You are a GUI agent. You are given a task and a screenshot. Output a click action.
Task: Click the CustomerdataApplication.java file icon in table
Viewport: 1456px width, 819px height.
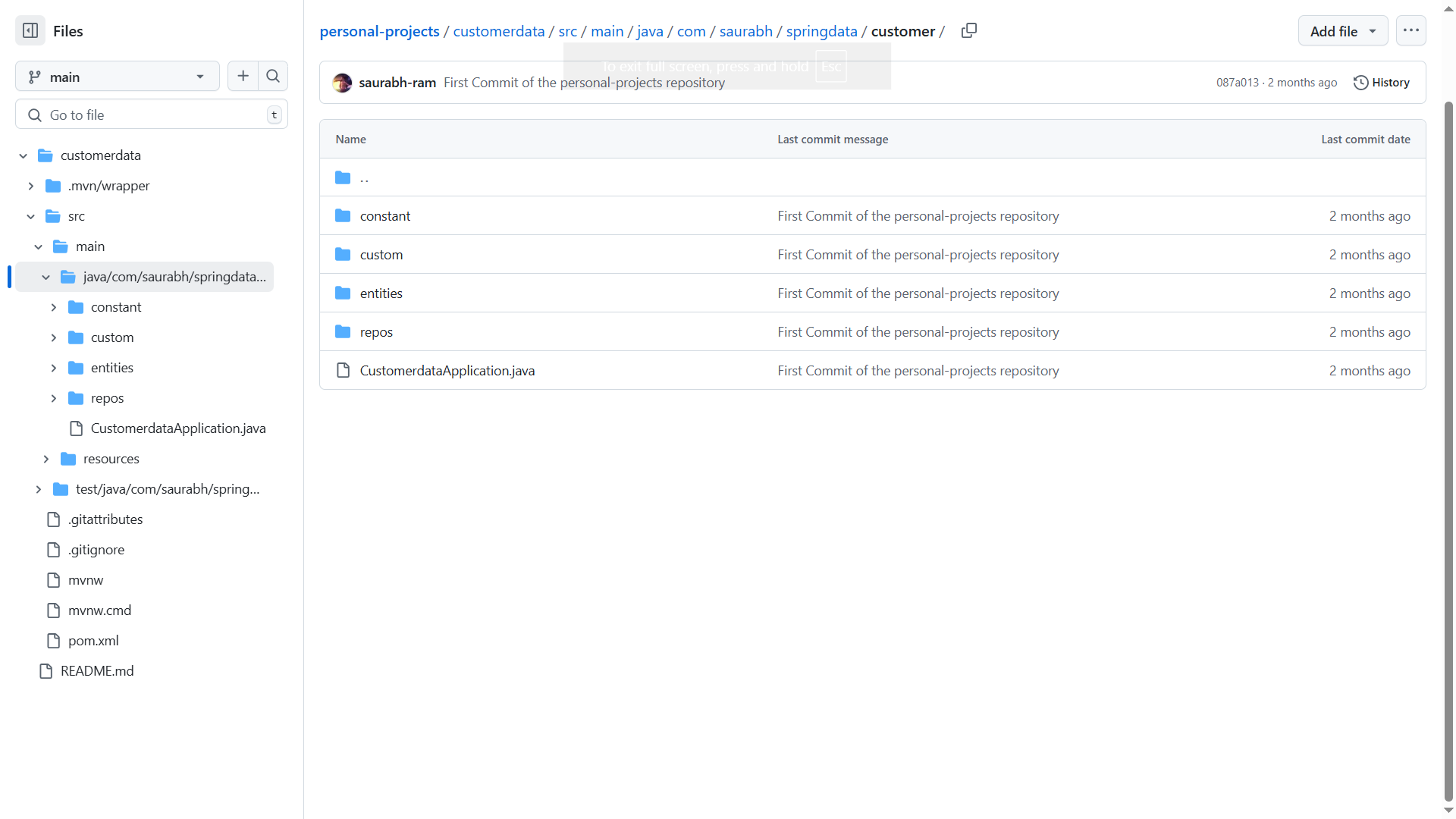pyautogui.click(x=343, y=371)
